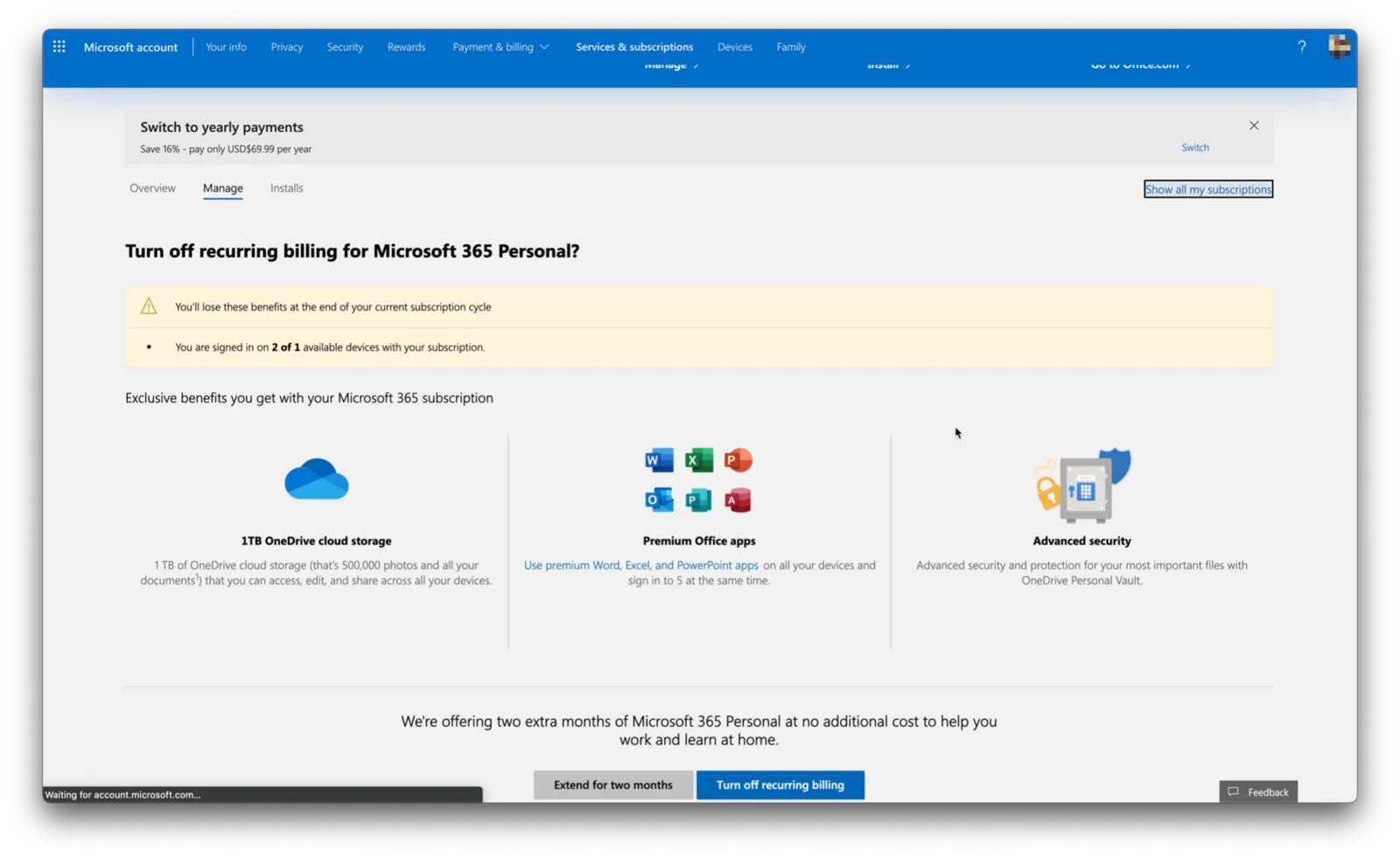The width and height of the screenshot is (1400, 859).
Task: Open the premium Word, Excel, PowerPoint link
Action: (641, 565)
